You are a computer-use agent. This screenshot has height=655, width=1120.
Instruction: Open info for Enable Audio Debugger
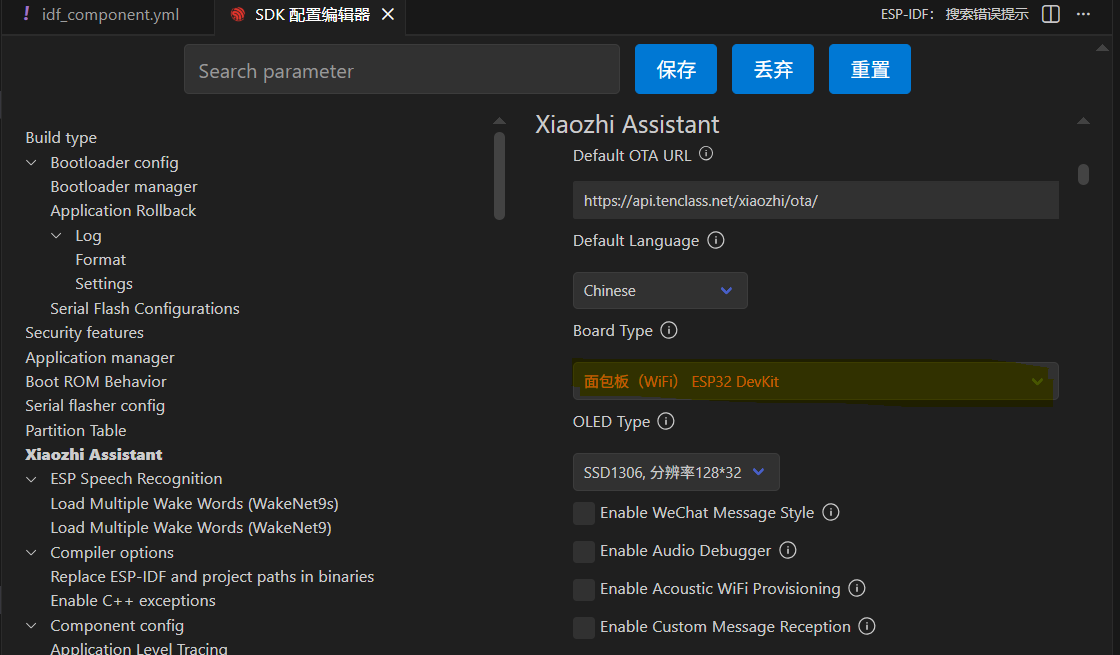(787, 550)
